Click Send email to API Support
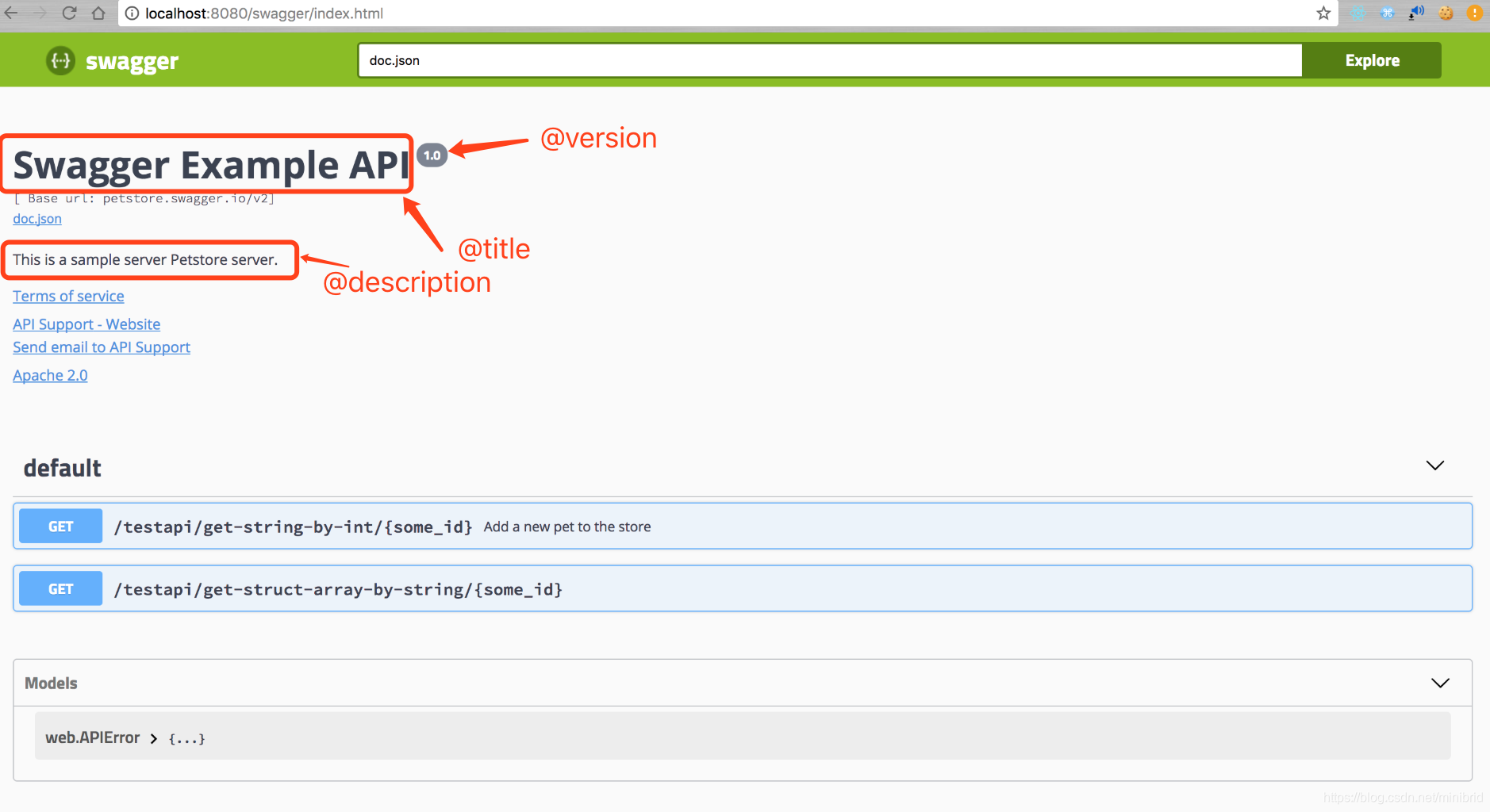 pos(102,347)
